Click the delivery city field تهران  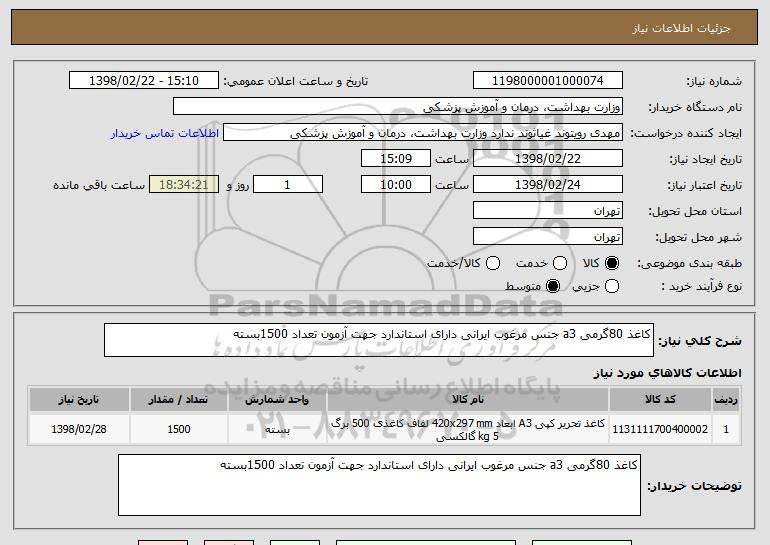click(x=548, y=237)
